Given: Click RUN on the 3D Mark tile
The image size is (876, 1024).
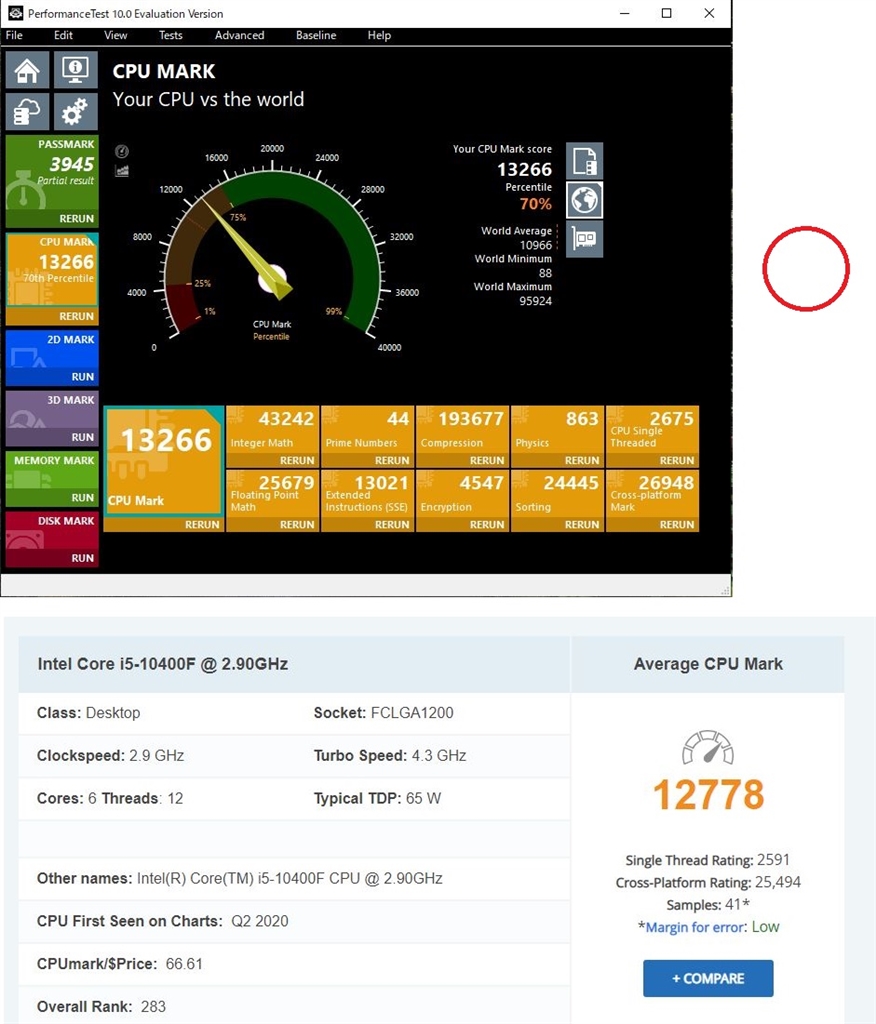Looking at the screenshot, I should (83, 437).
